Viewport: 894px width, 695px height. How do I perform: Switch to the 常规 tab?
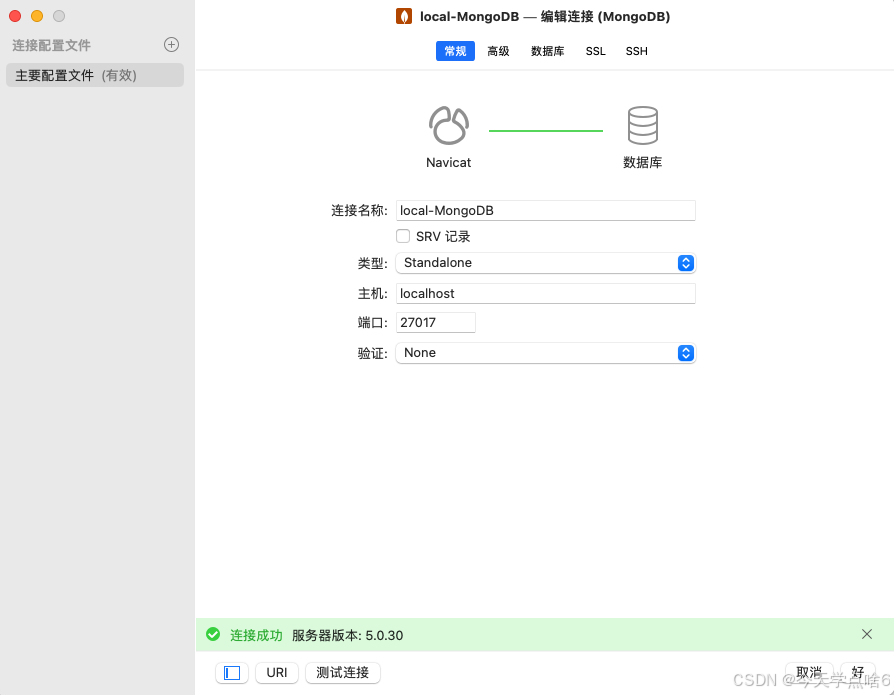(x=455, y=51)
